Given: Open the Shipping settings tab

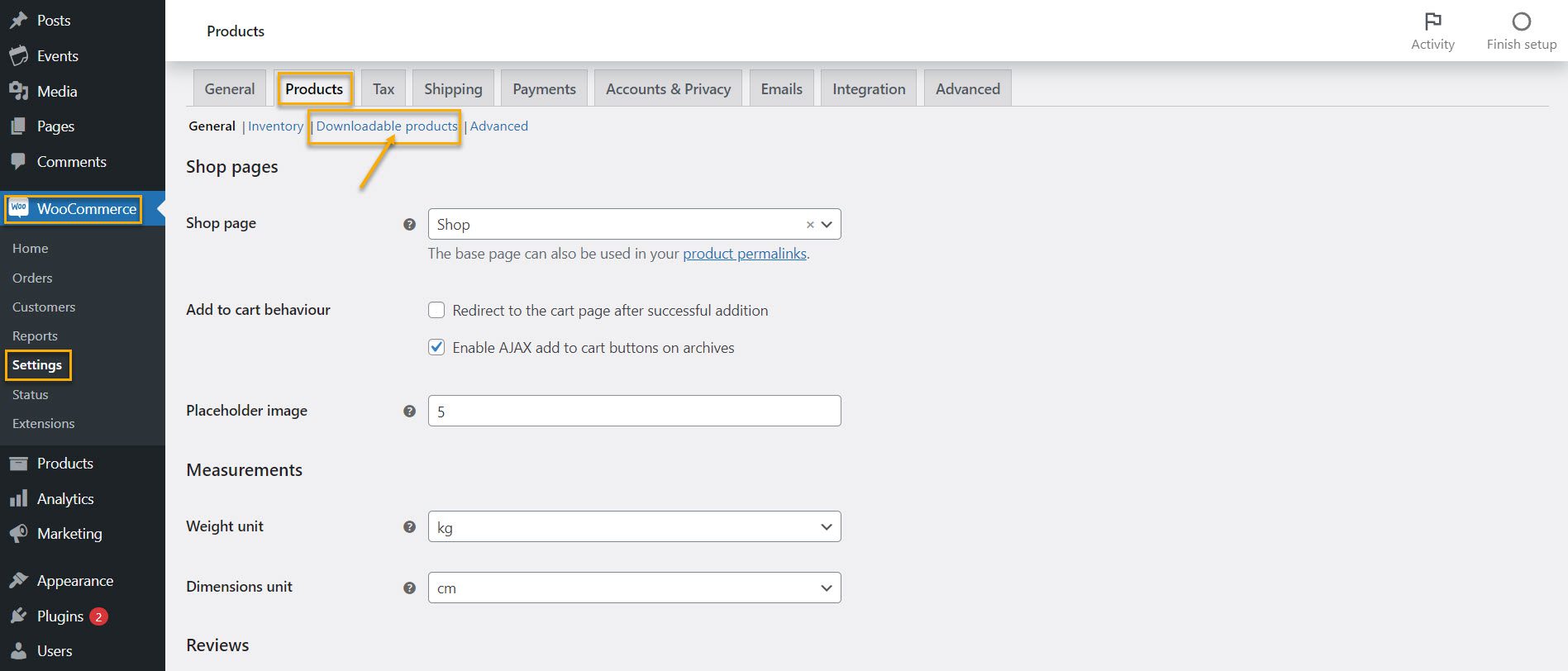Looking at the screenshot, I should [453, 88].
